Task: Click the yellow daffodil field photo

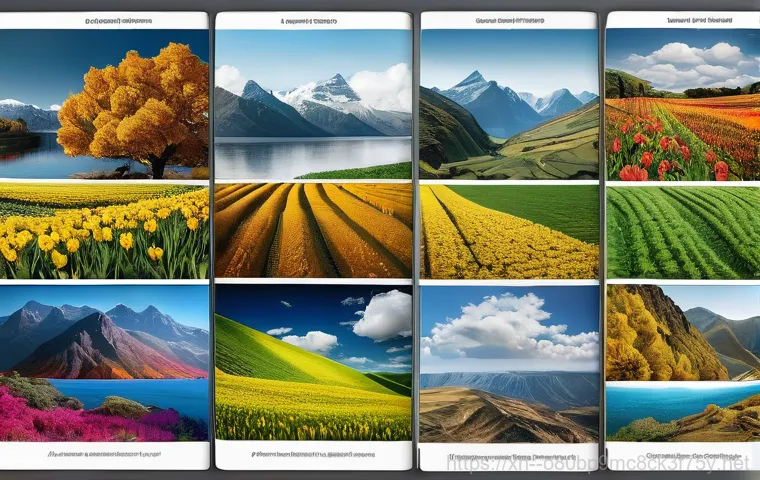Action: 104,230
